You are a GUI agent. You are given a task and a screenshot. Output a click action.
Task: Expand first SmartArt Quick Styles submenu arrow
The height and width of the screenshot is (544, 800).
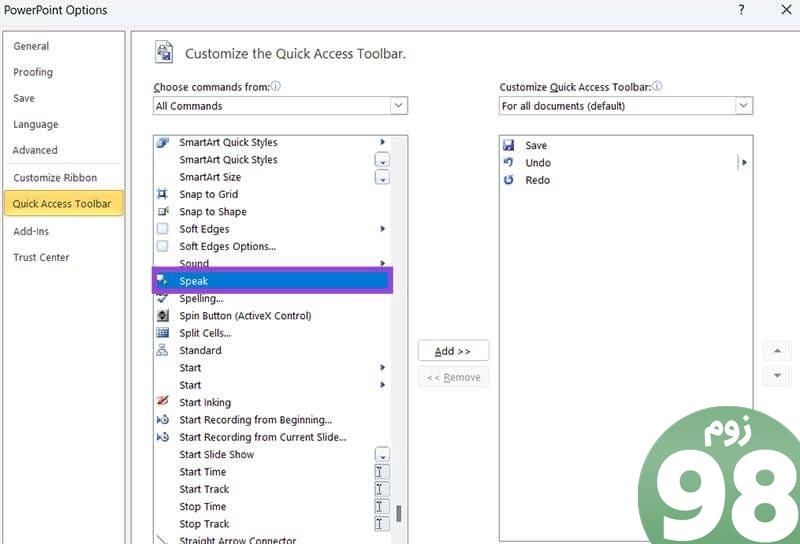coord(382,142)
